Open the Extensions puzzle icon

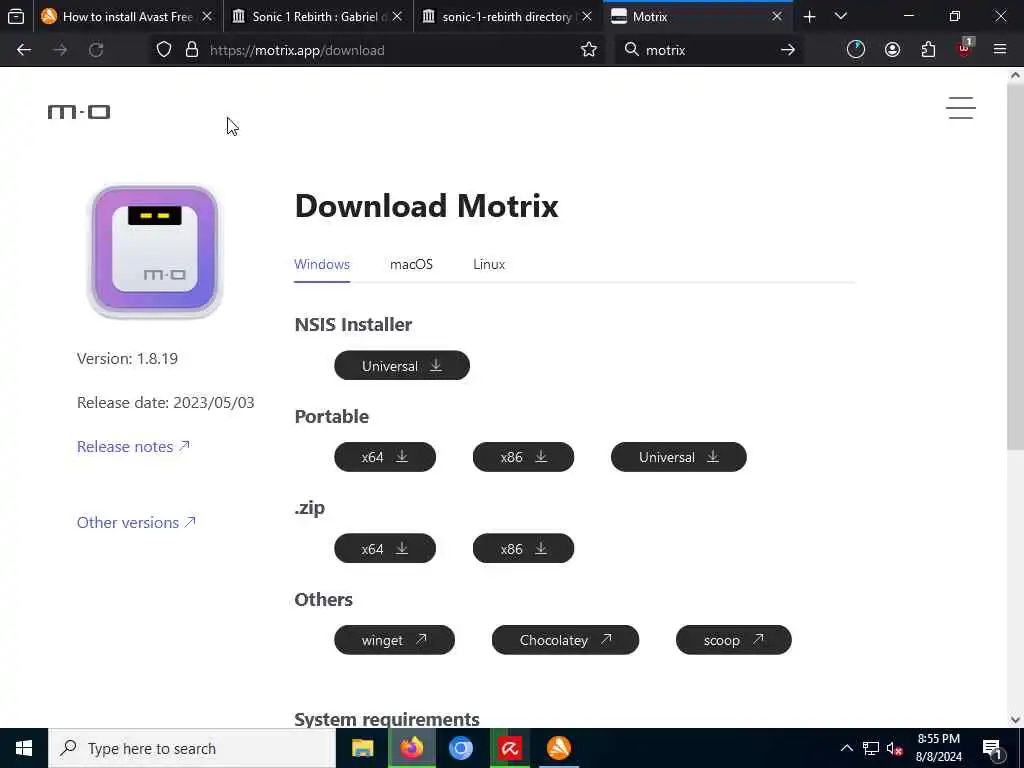(x=928, y=50)
